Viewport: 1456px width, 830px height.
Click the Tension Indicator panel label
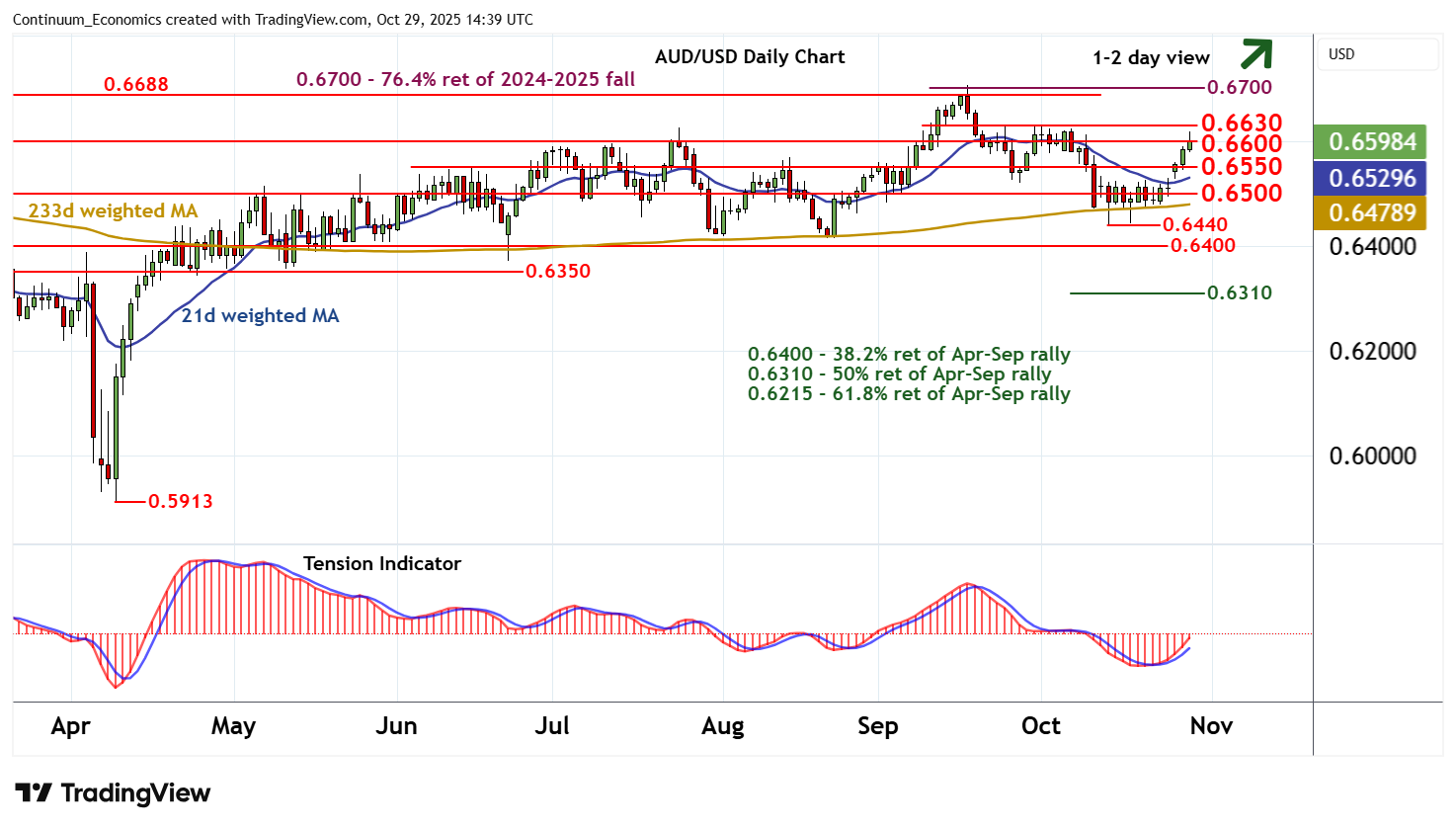click(381, 564)
